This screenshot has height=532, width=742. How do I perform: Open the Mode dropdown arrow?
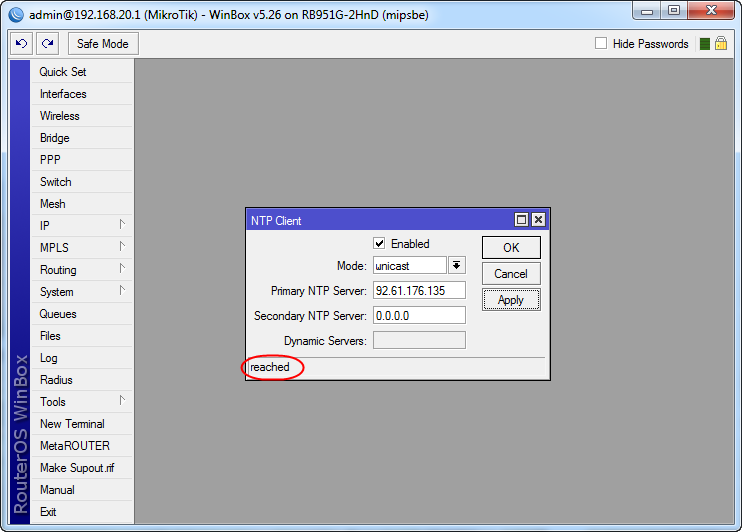click(457, 266)
